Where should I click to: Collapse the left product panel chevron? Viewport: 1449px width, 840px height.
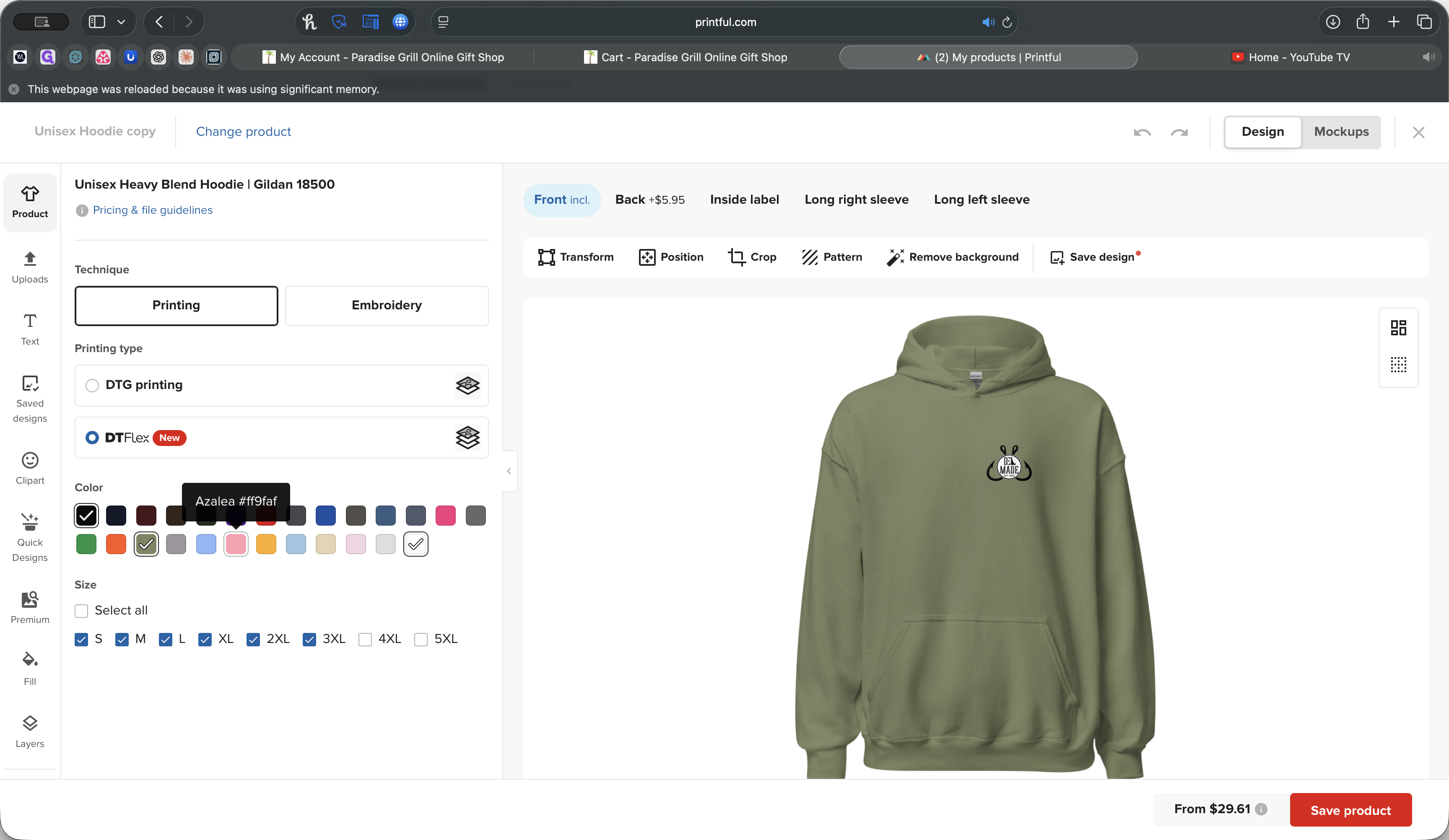tap(509, 471)
